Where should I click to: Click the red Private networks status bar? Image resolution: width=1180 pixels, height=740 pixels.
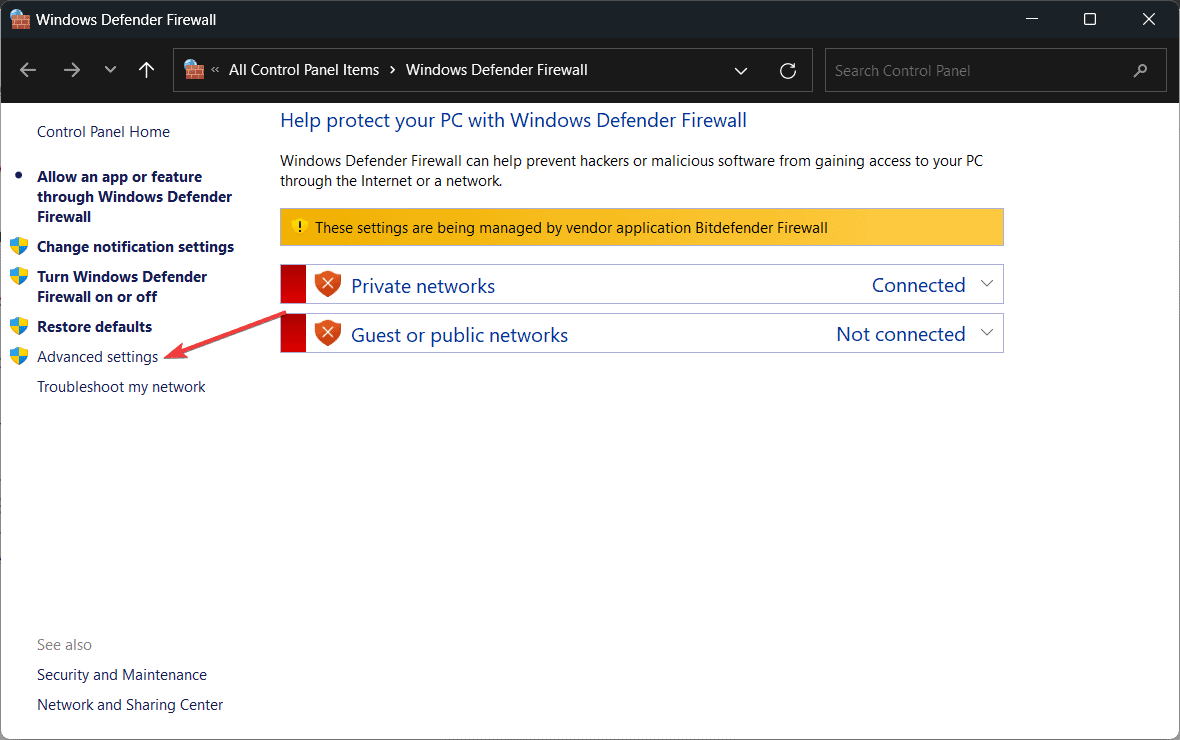293,285
